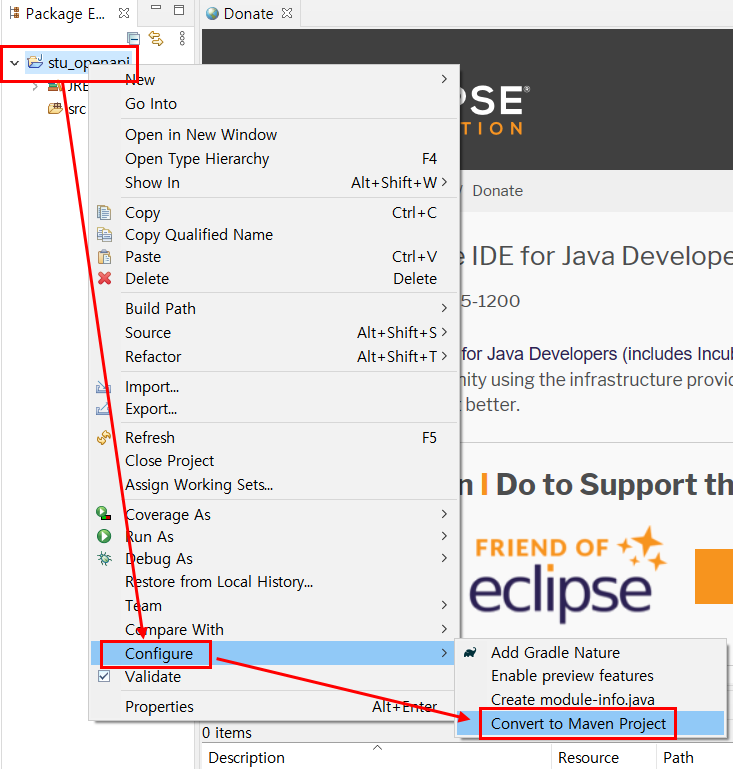Click the red Delete X icon
Image resolution: width=733 pixels, height=769 pixels.
coord(104,279)
